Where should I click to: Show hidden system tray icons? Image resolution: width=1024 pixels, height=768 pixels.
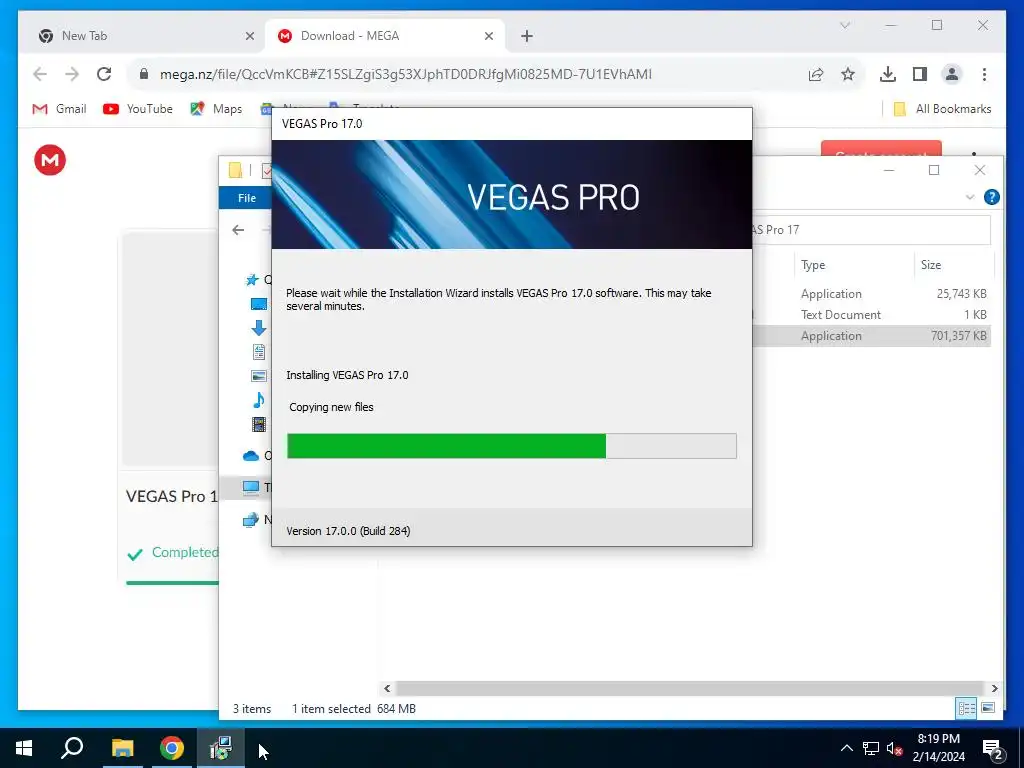coord(846,748)
